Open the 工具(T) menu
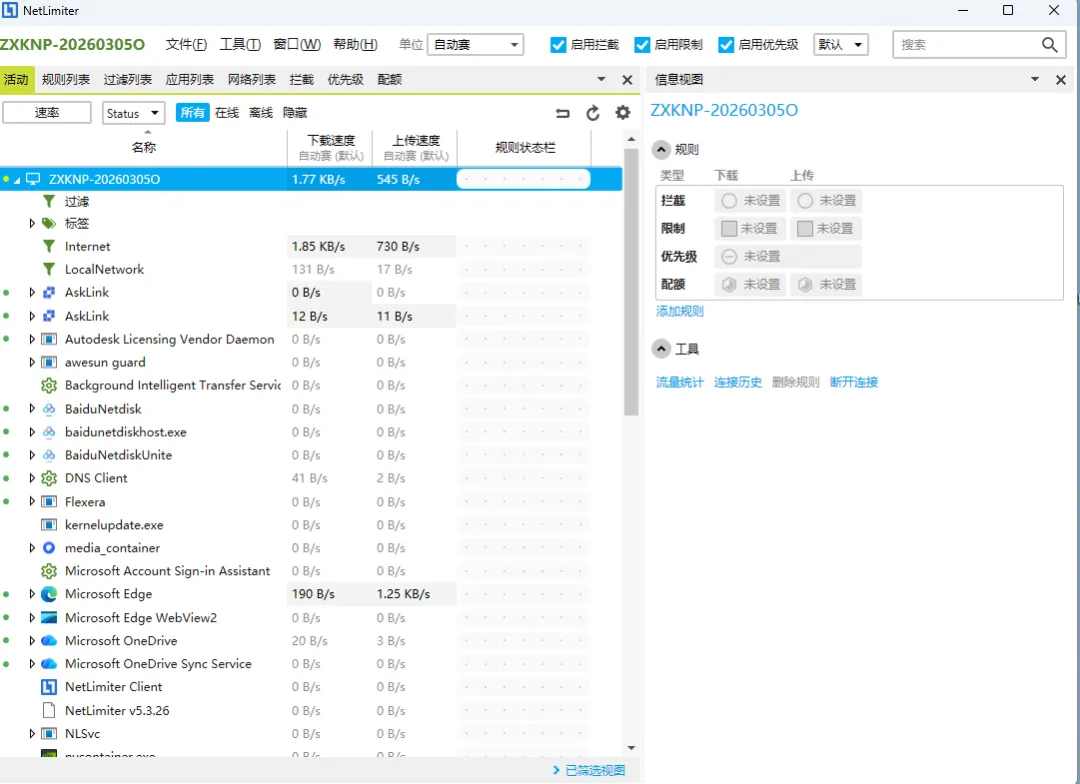Image resolution: width=1080 pixels, height=784 pixels. click(x=240, y=45)
